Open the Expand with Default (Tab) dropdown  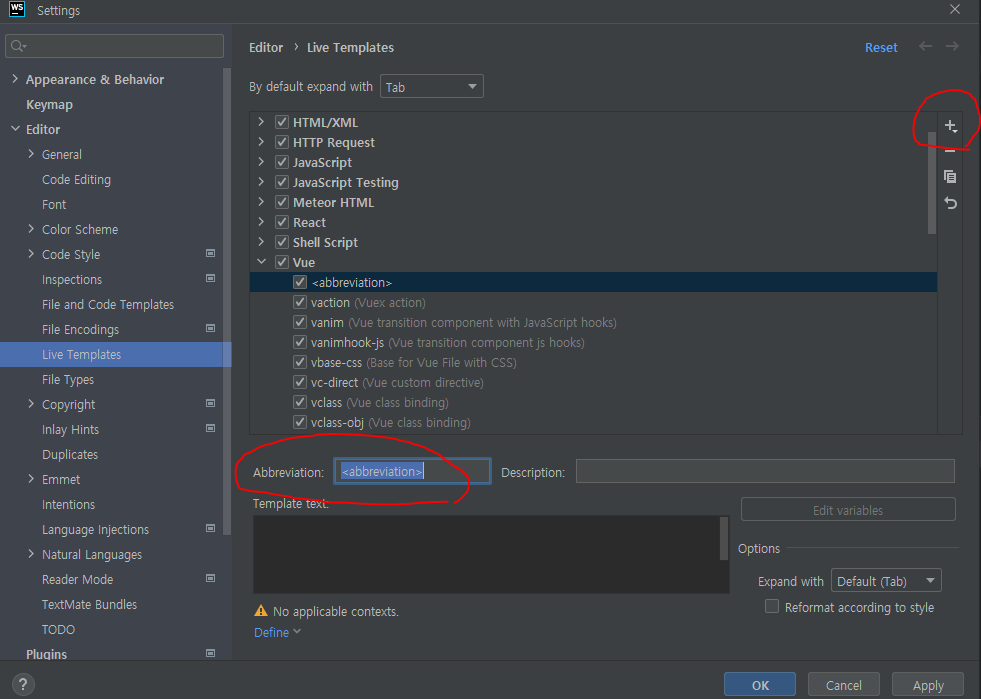886,581
